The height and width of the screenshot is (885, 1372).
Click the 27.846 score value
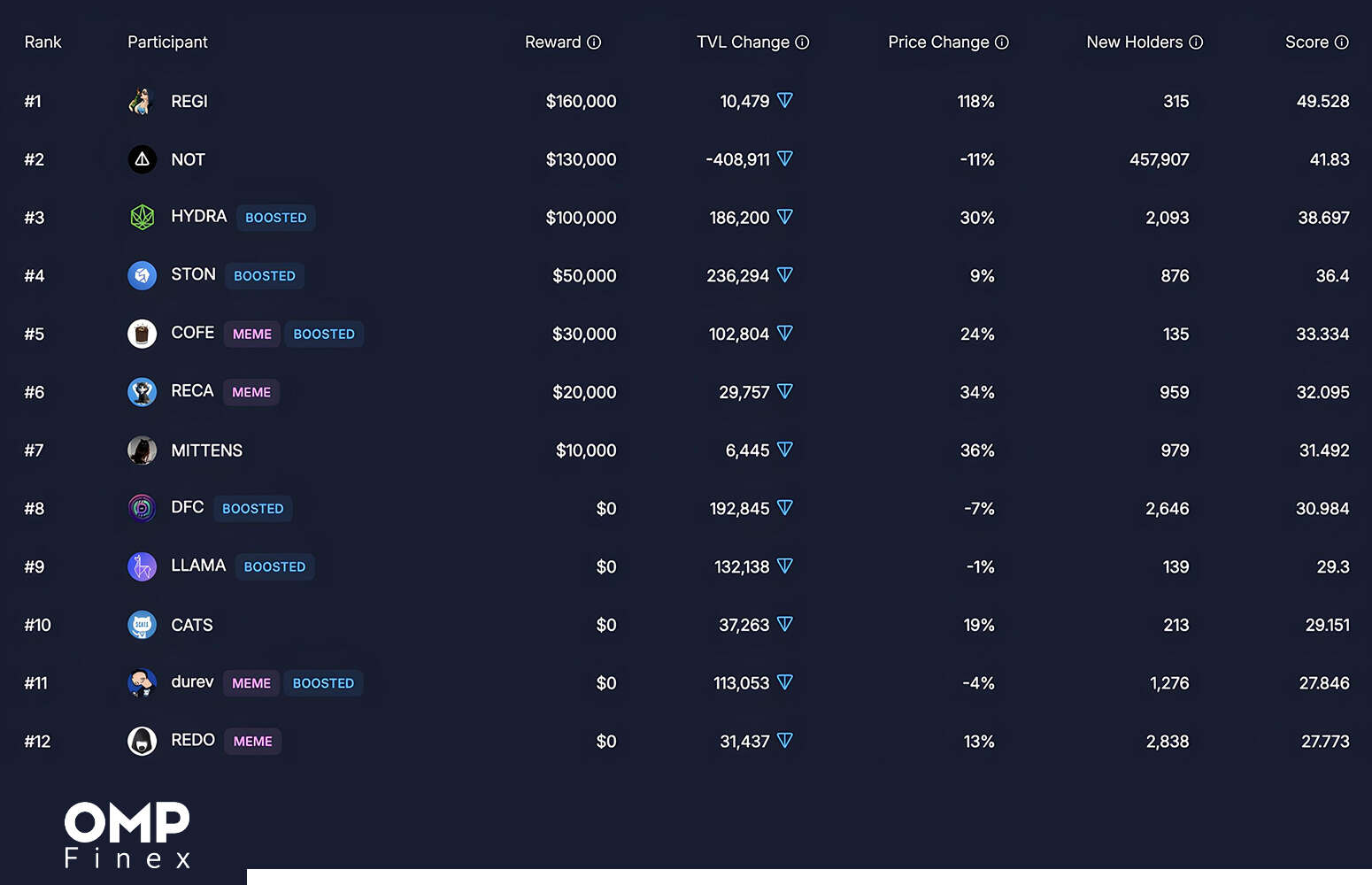1324,683
